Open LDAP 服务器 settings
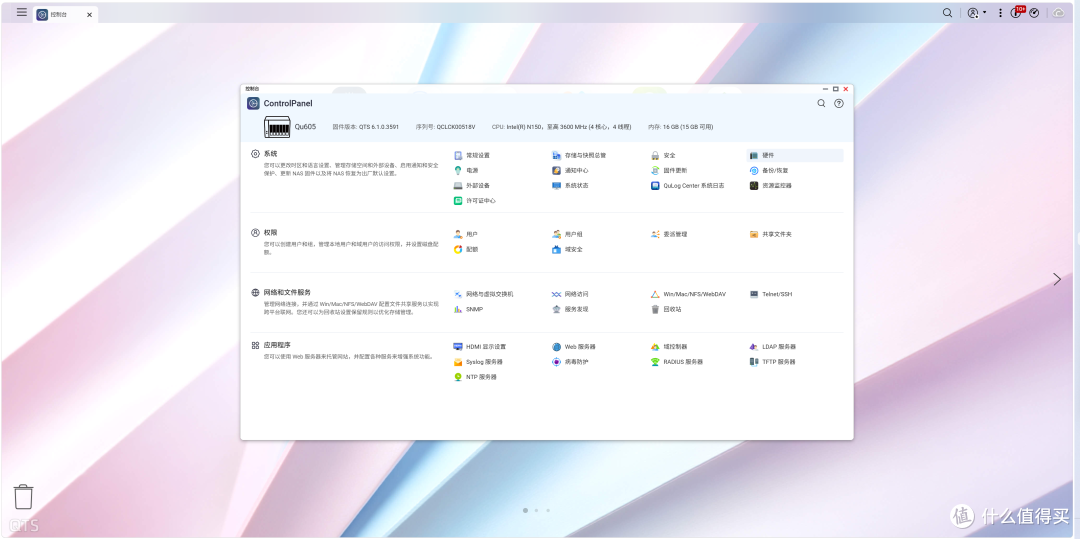This screenshot has width=1080, height=539. pyautogui.click(x=773, y=346)
